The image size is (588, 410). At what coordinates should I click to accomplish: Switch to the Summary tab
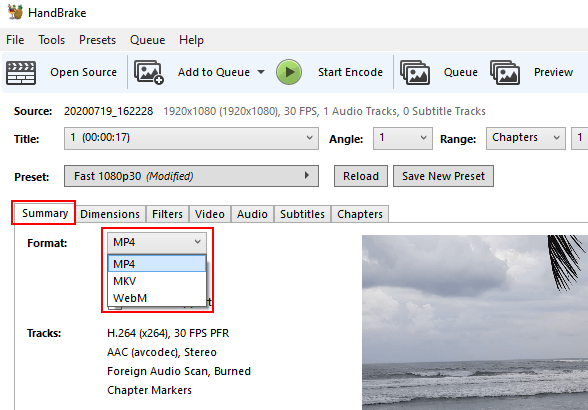45,213
